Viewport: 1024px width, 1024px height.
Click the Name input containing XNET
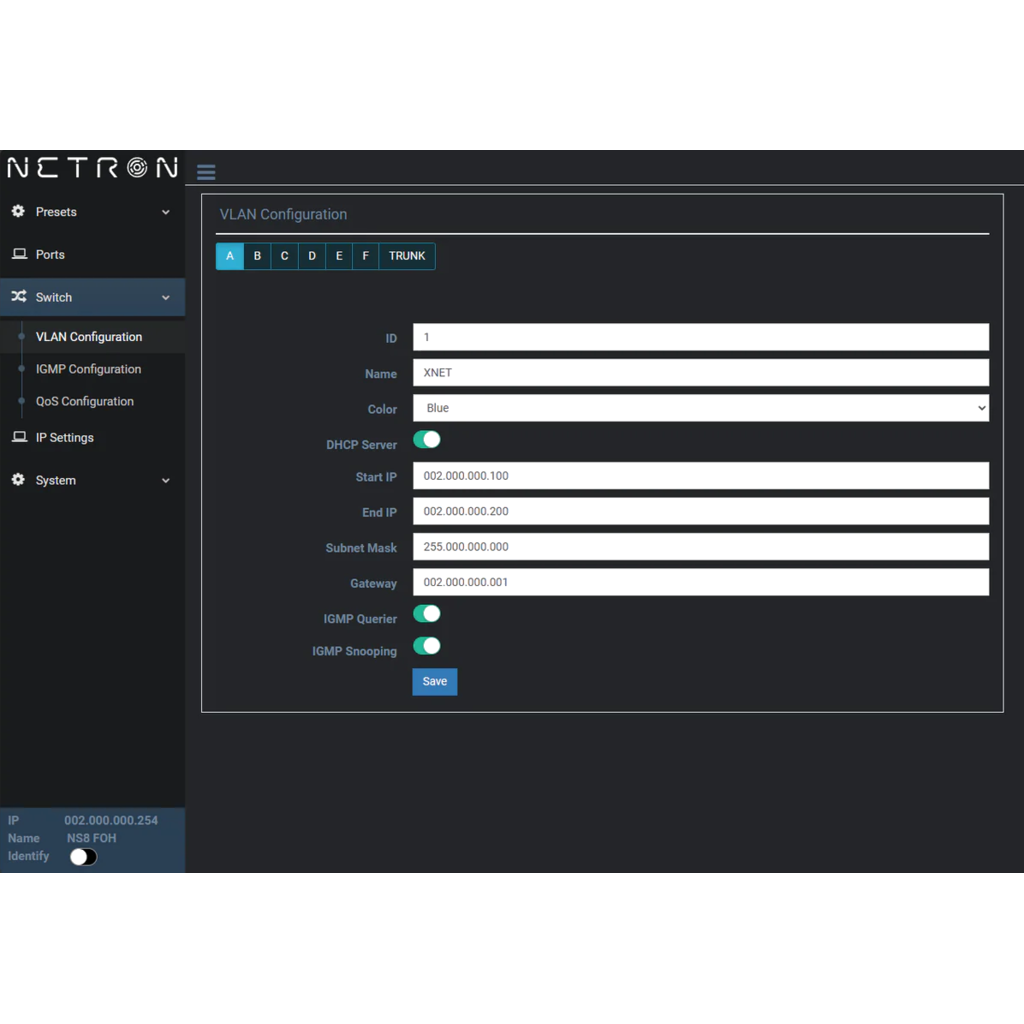pos(700,373)
